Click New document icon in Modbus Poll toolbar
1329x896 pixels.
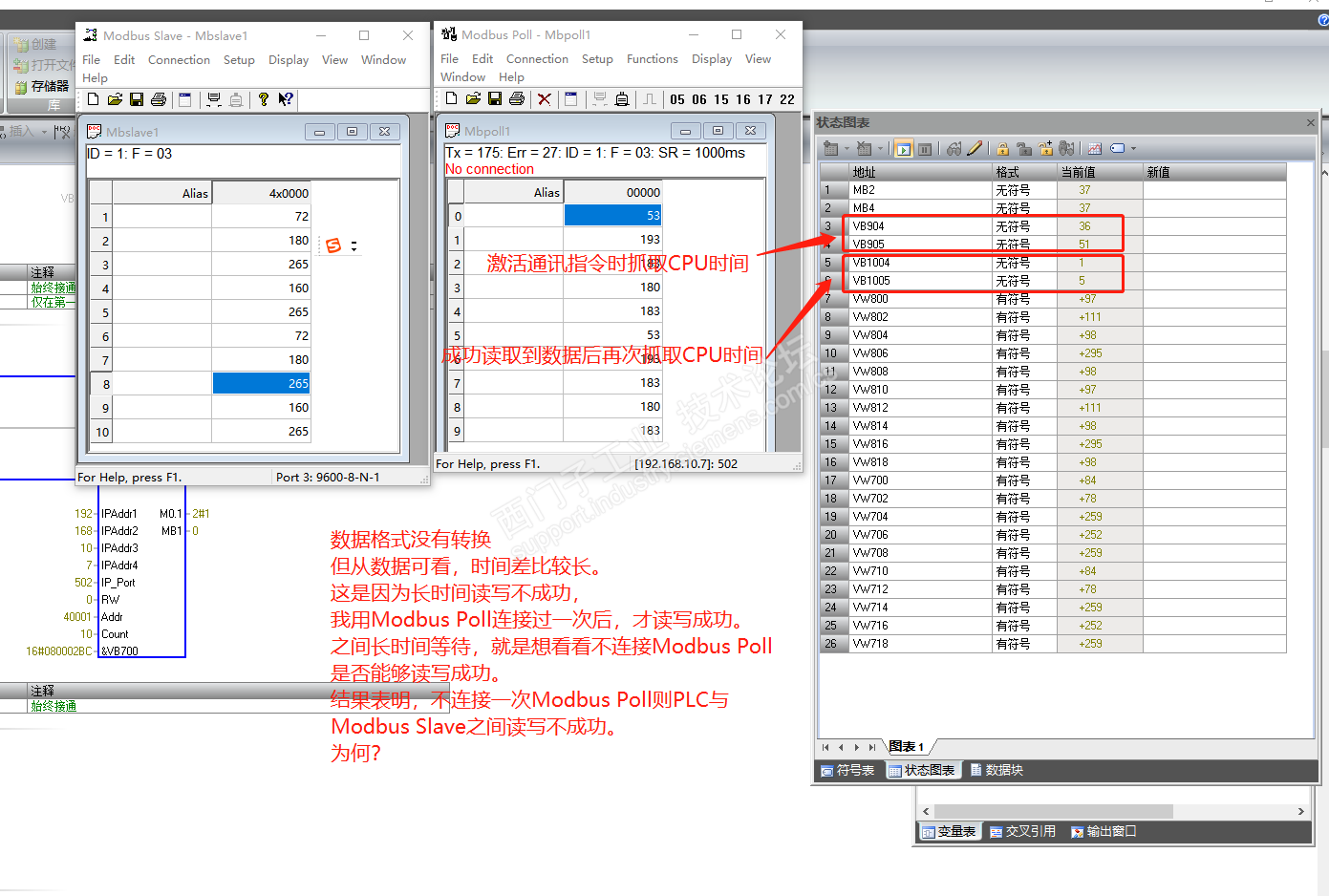pos(452,98)
